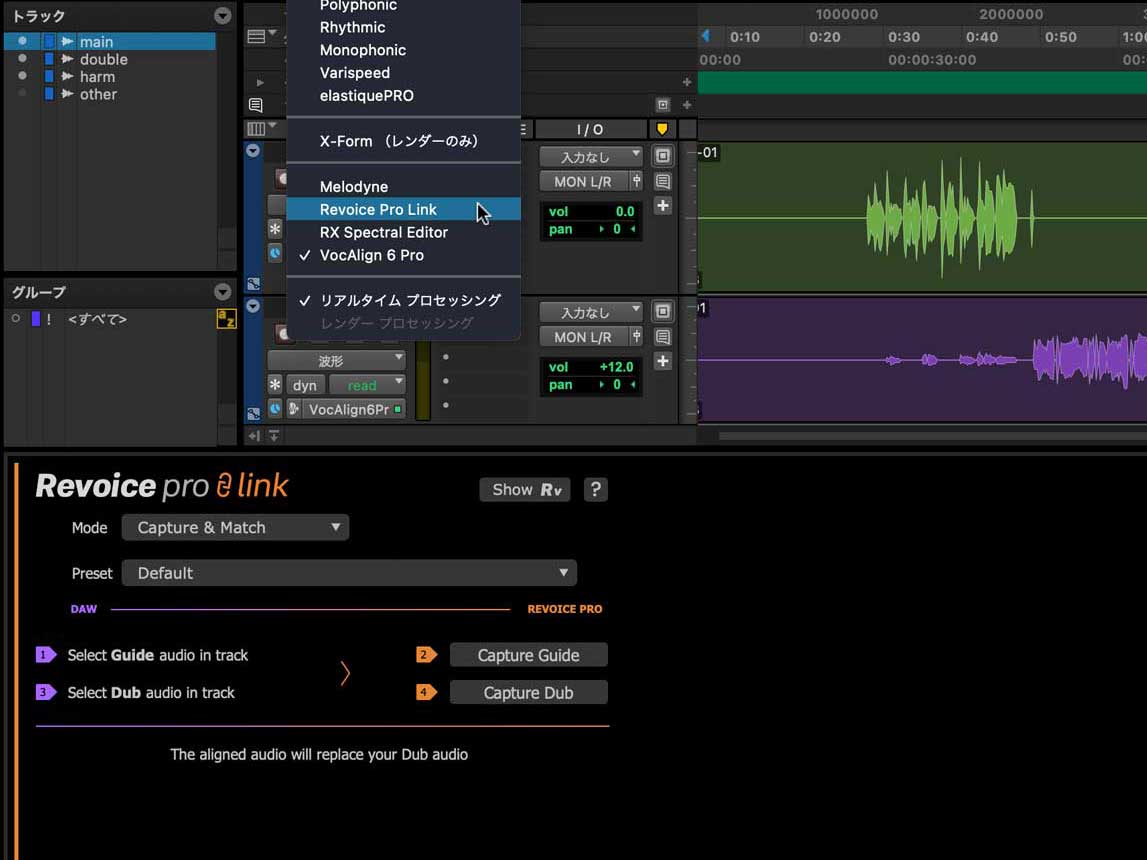Open the Preset Default dropdown
The image size is (1147, 860).
tap(349, 573)
